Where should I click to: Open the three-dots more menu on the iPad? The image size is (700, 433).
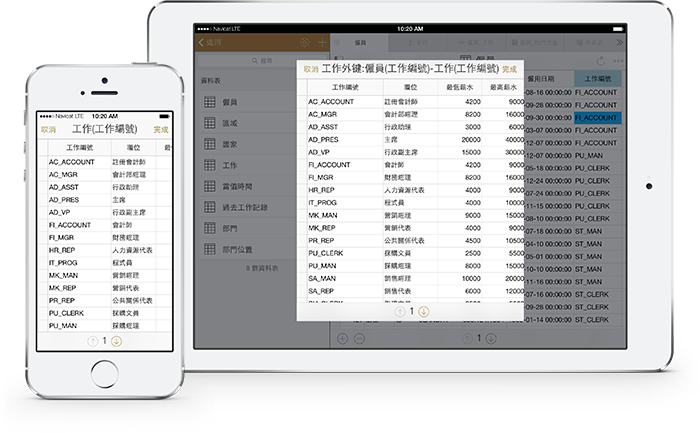618,61
